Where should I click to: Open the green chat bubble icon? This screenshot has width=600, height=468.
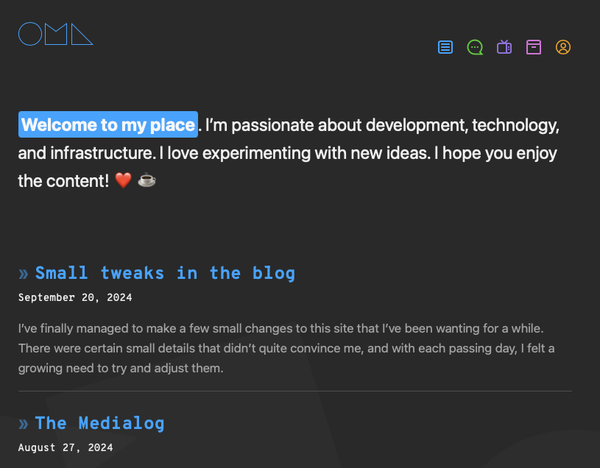(475, 47)
